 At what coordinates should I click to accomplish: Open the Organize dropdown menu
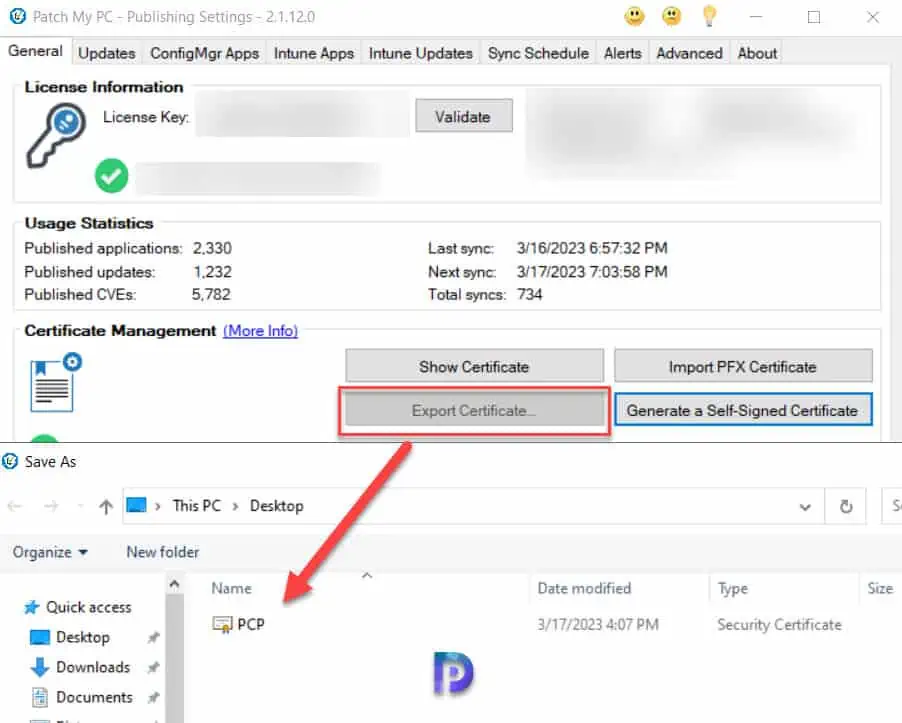tap(51, 552)
